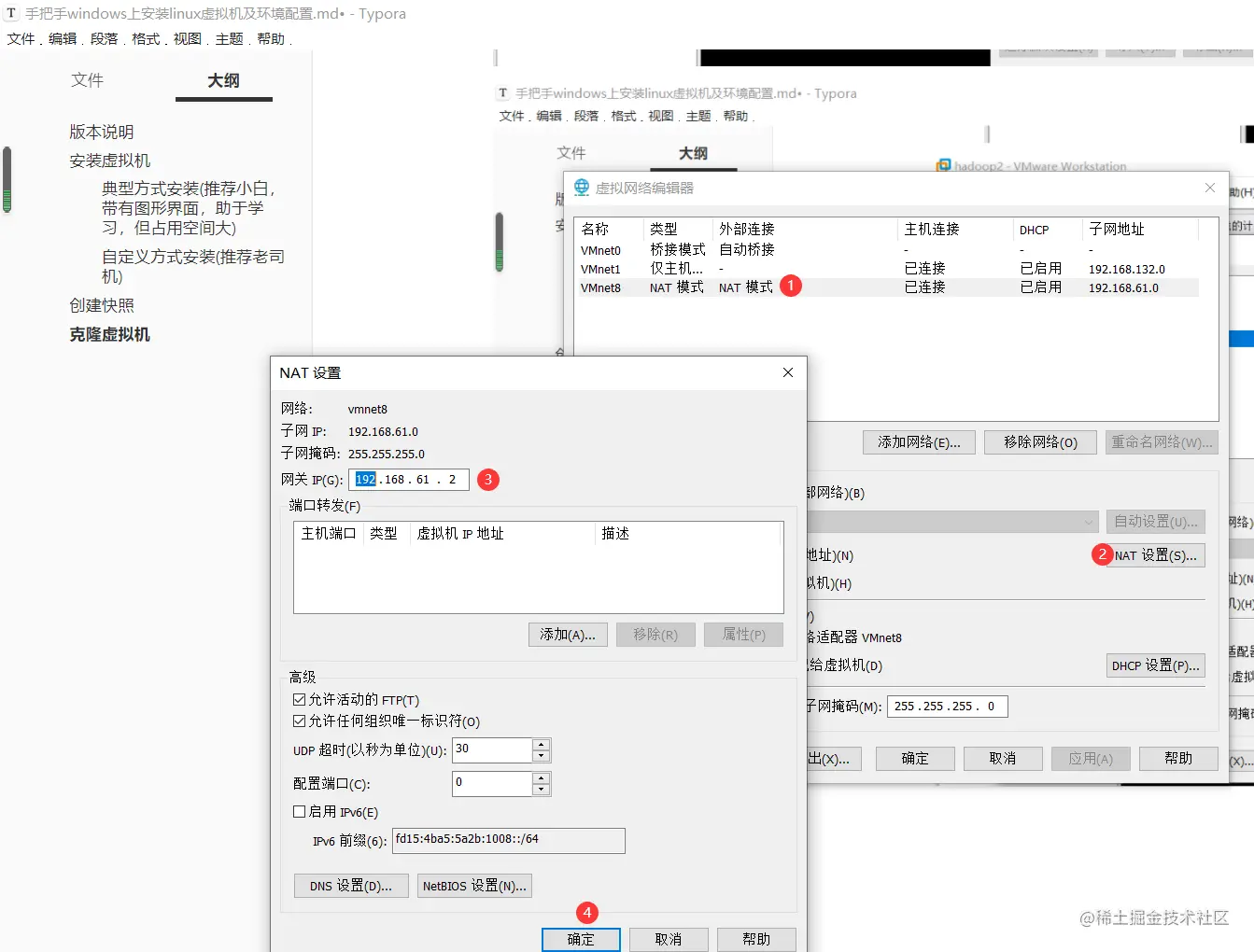
Task: Open the Edit menu in the main Typora window
Action: 63,38
